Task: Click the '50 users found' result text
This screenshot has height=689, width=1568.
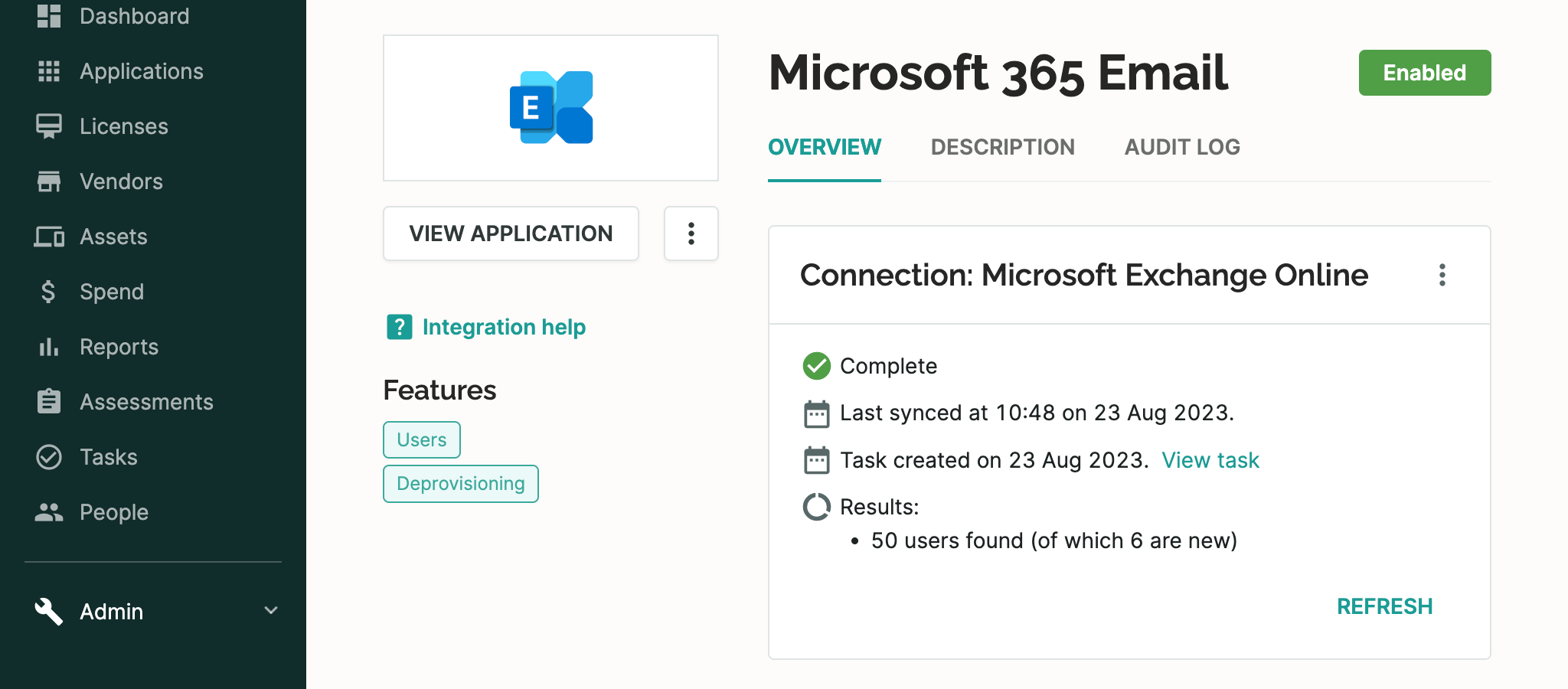Action: [x=1054, y=540]
